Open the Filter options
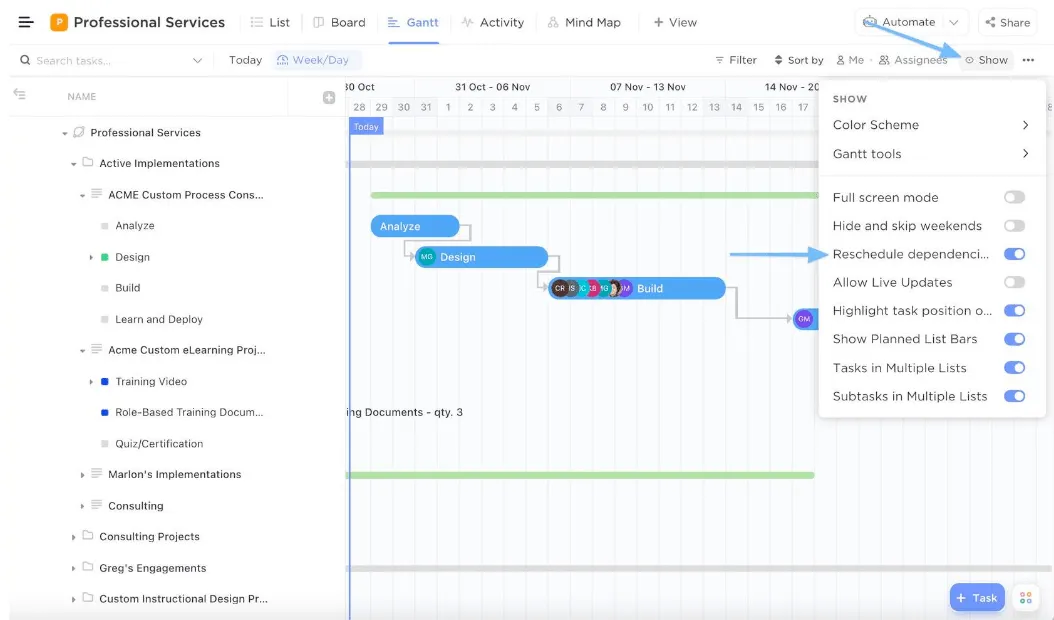The width and height of the screenshot is (1054, 620). [736, 60]
